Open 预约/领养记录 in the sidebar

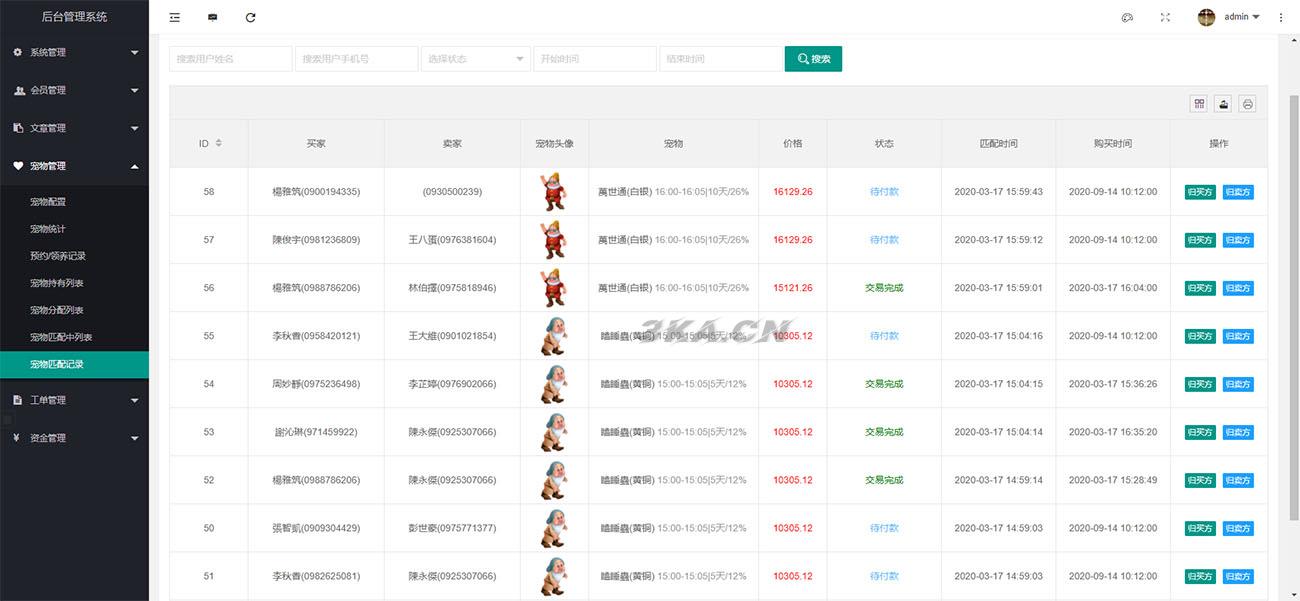58,256
